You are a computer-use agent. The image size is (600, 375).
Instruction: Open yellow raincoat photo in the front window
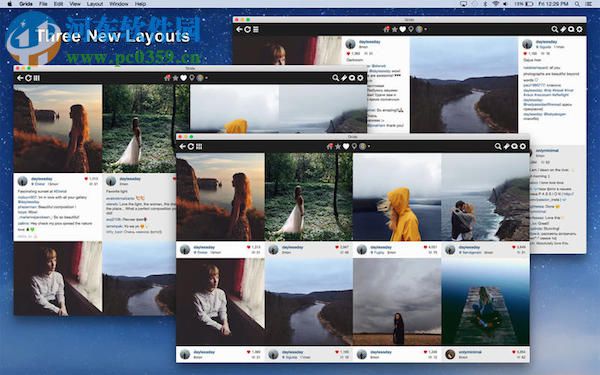pos(397,197)
